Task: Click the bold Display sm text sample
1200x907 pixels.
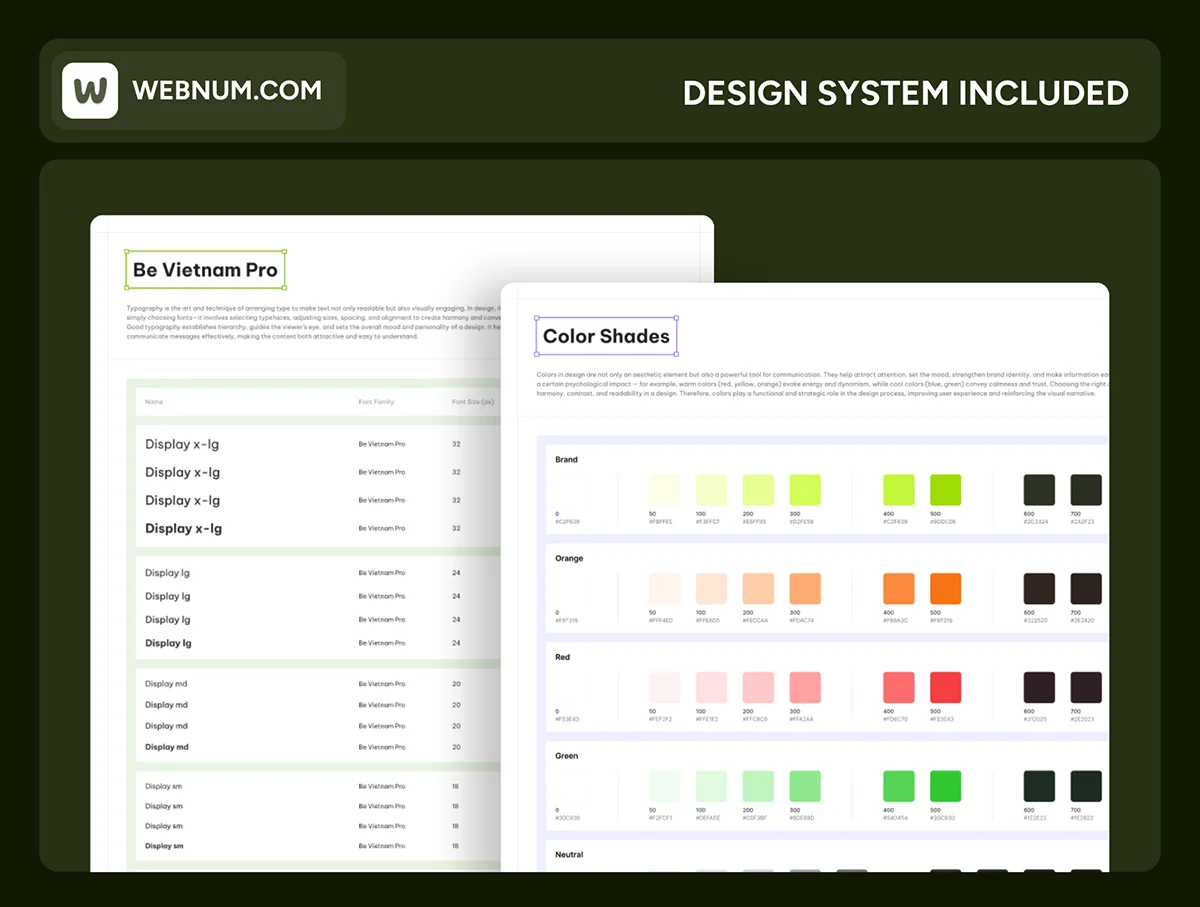Action: [x=164, y=846]
